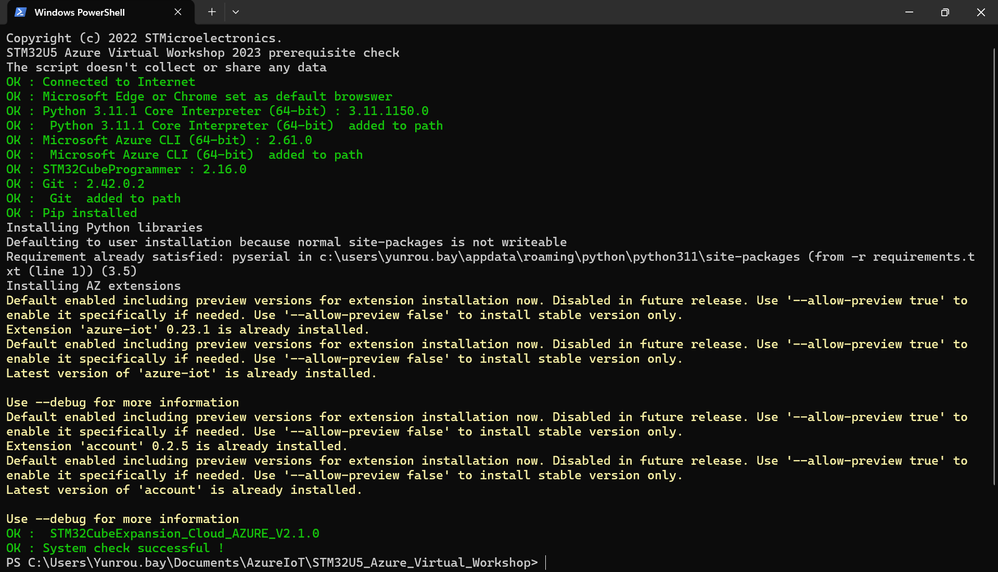Image resolution: width=998 pixels, height=572 pixels.
Task: Select the Windows PowerShell tab
Action: [90, 13]
